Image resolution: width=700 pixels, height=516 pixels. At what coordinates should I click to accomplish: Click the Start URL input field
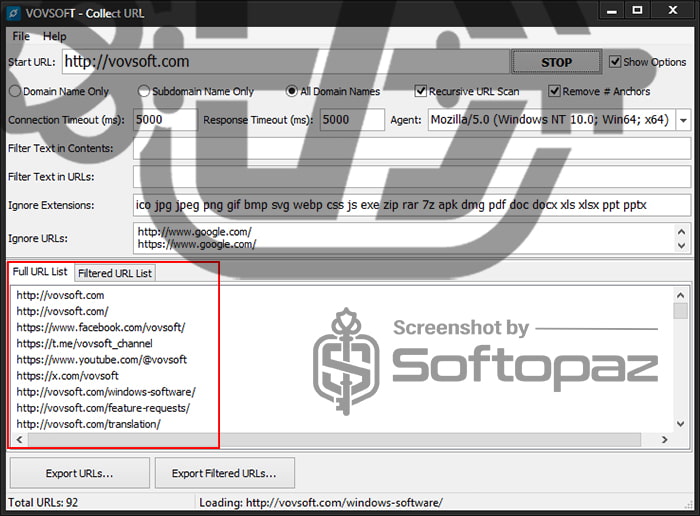click(286, 62)
